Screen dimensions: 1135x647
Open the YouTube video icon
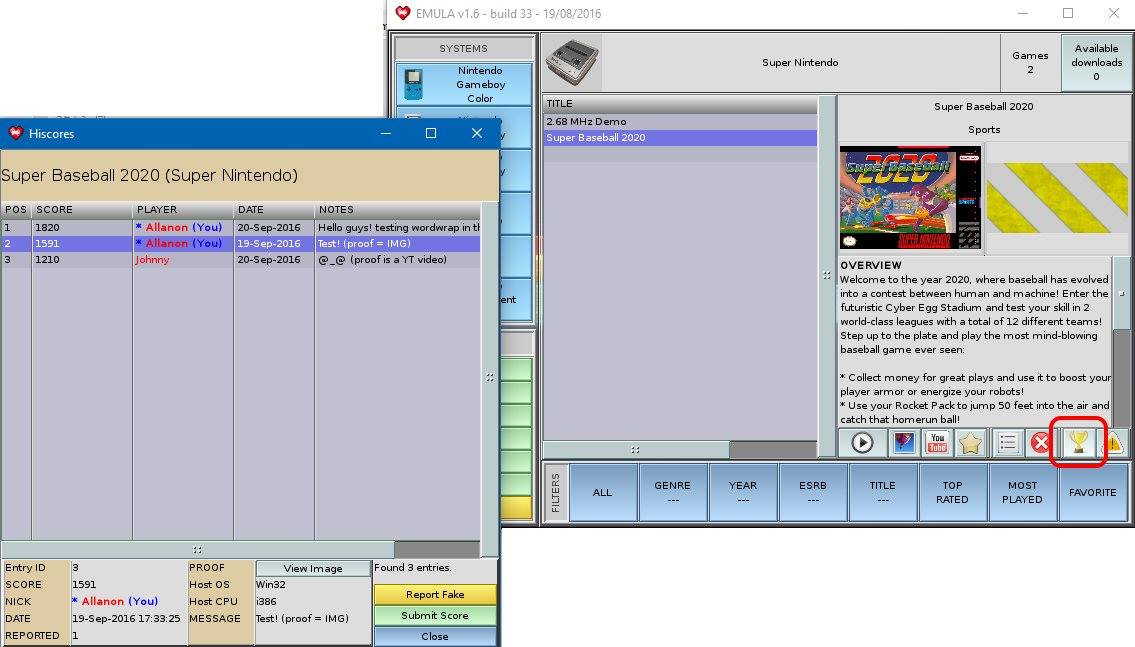[937, 442]
